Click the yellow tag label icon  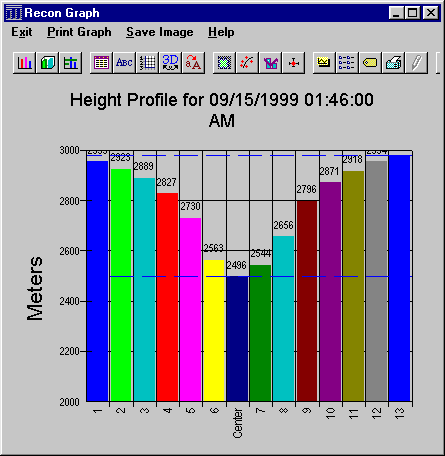point(370,63)
